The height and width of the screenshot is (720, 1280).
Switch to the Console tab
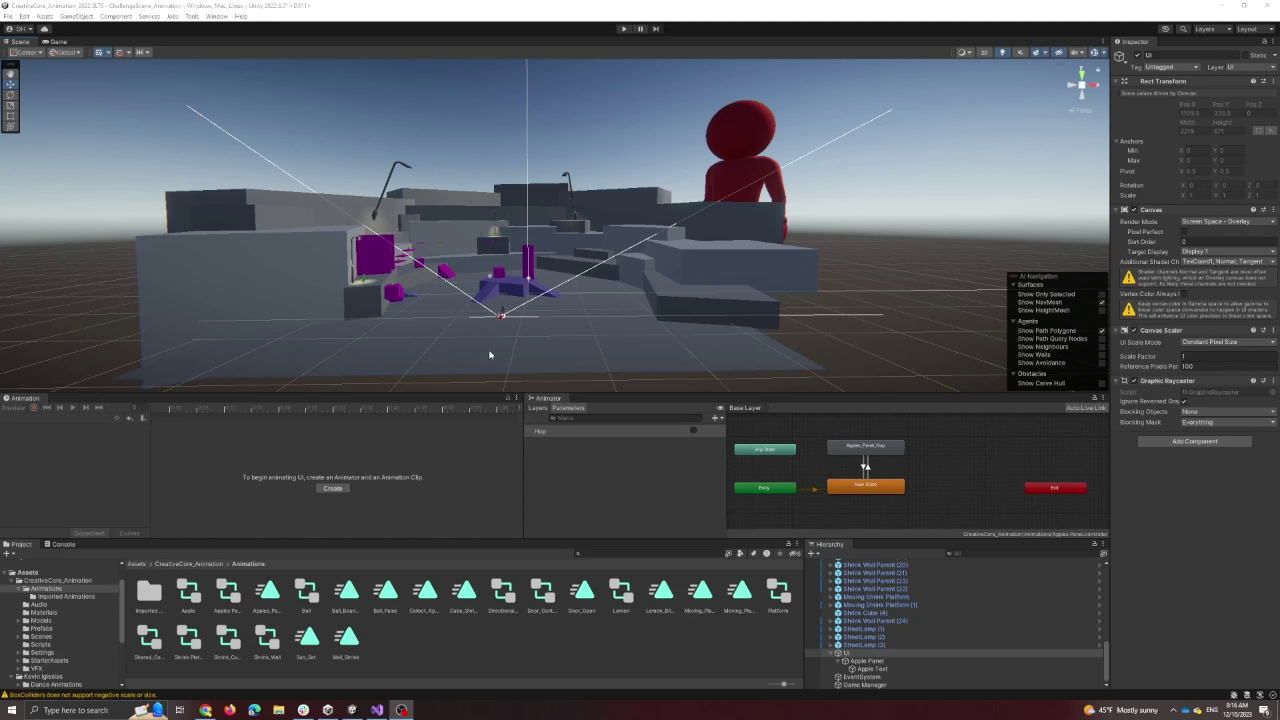[x=62, y=543]
